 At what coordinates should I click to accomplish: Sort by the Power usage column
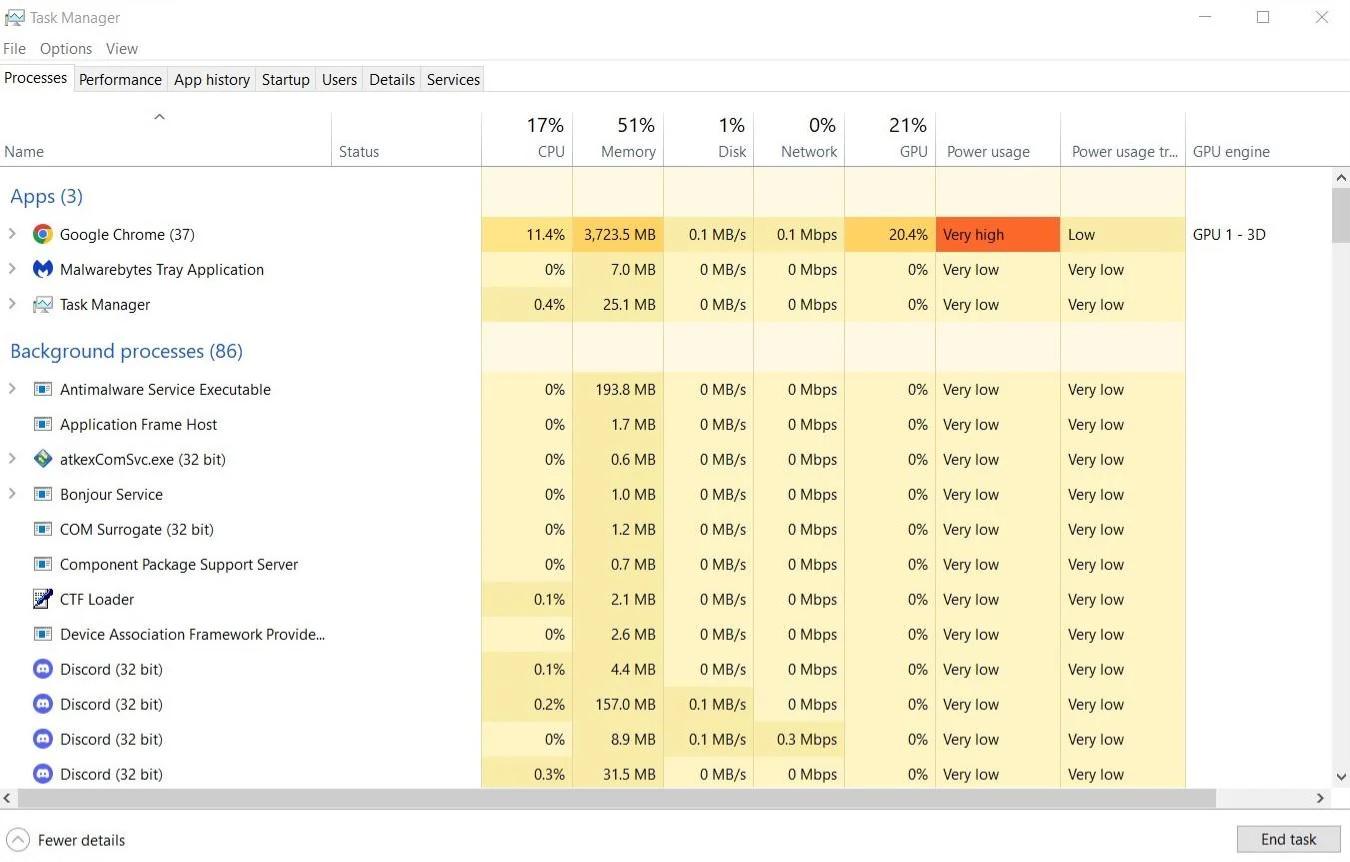(998, 139)
